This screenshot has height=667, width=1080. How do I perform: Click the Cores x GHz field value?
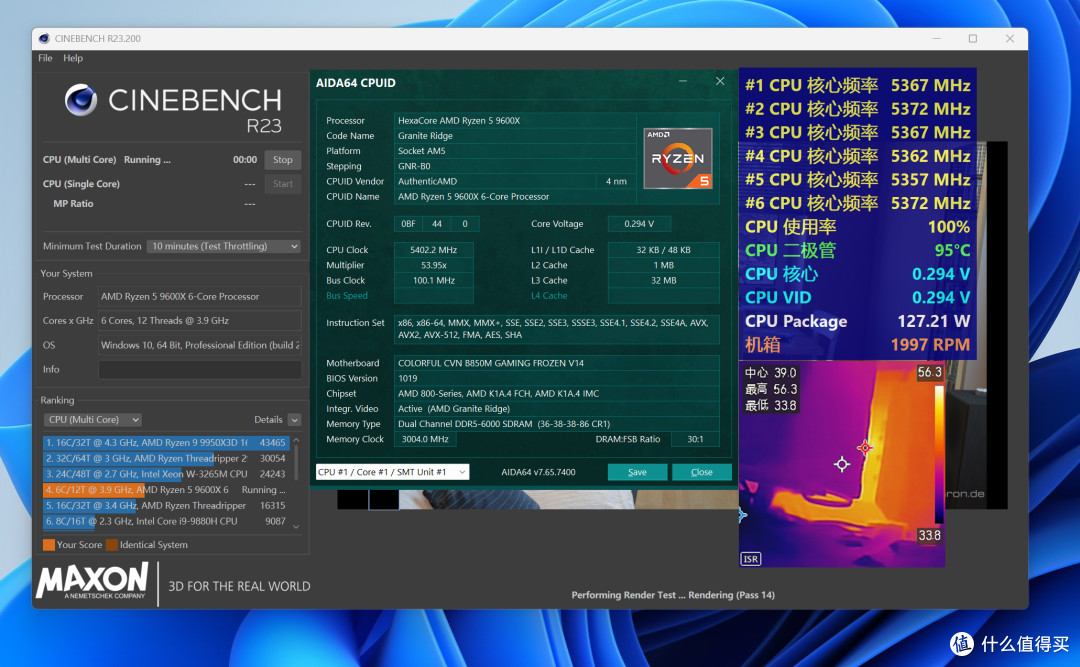tap(200, 320)
